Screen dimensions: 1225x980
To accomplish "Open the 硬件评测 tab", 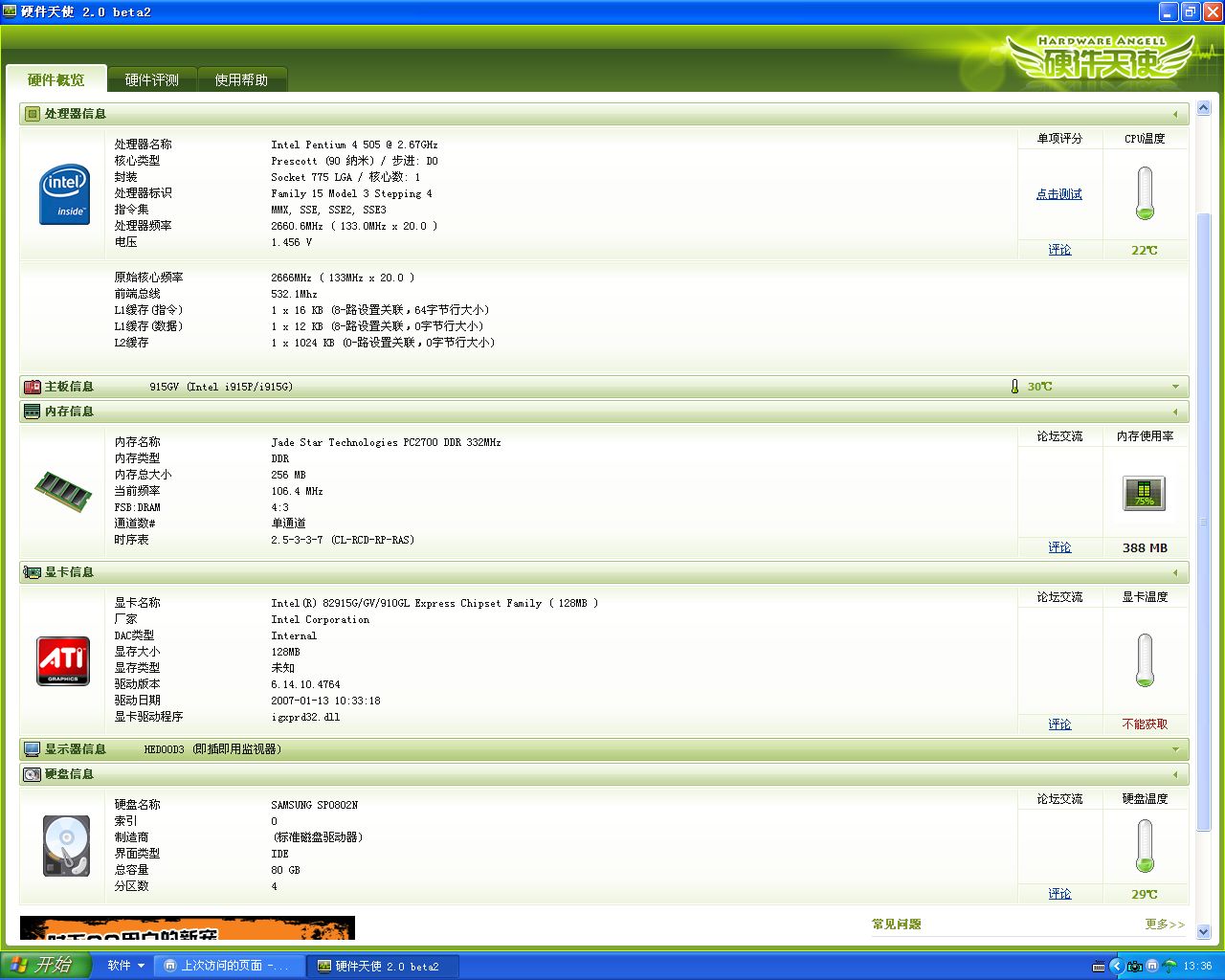I will (151, 79).
